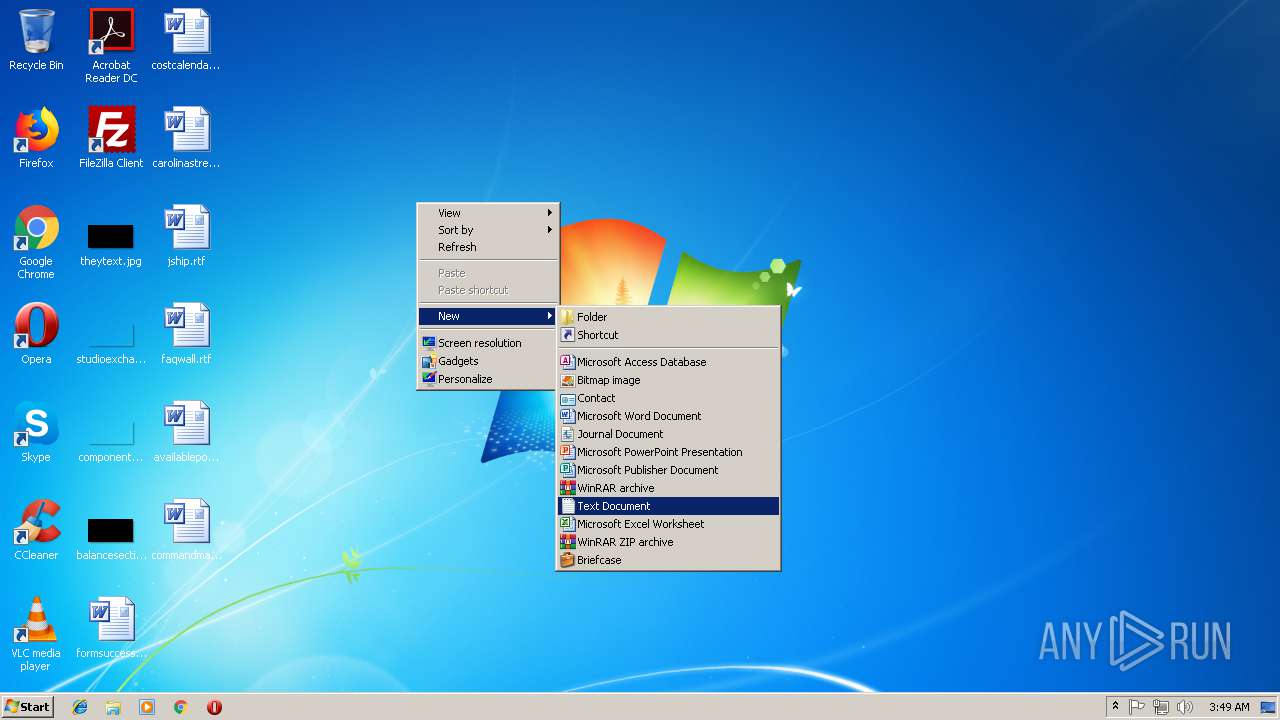1280x720 pixels.
Task: Open Screen resolution from context menu
Action: tap(488, 343)
